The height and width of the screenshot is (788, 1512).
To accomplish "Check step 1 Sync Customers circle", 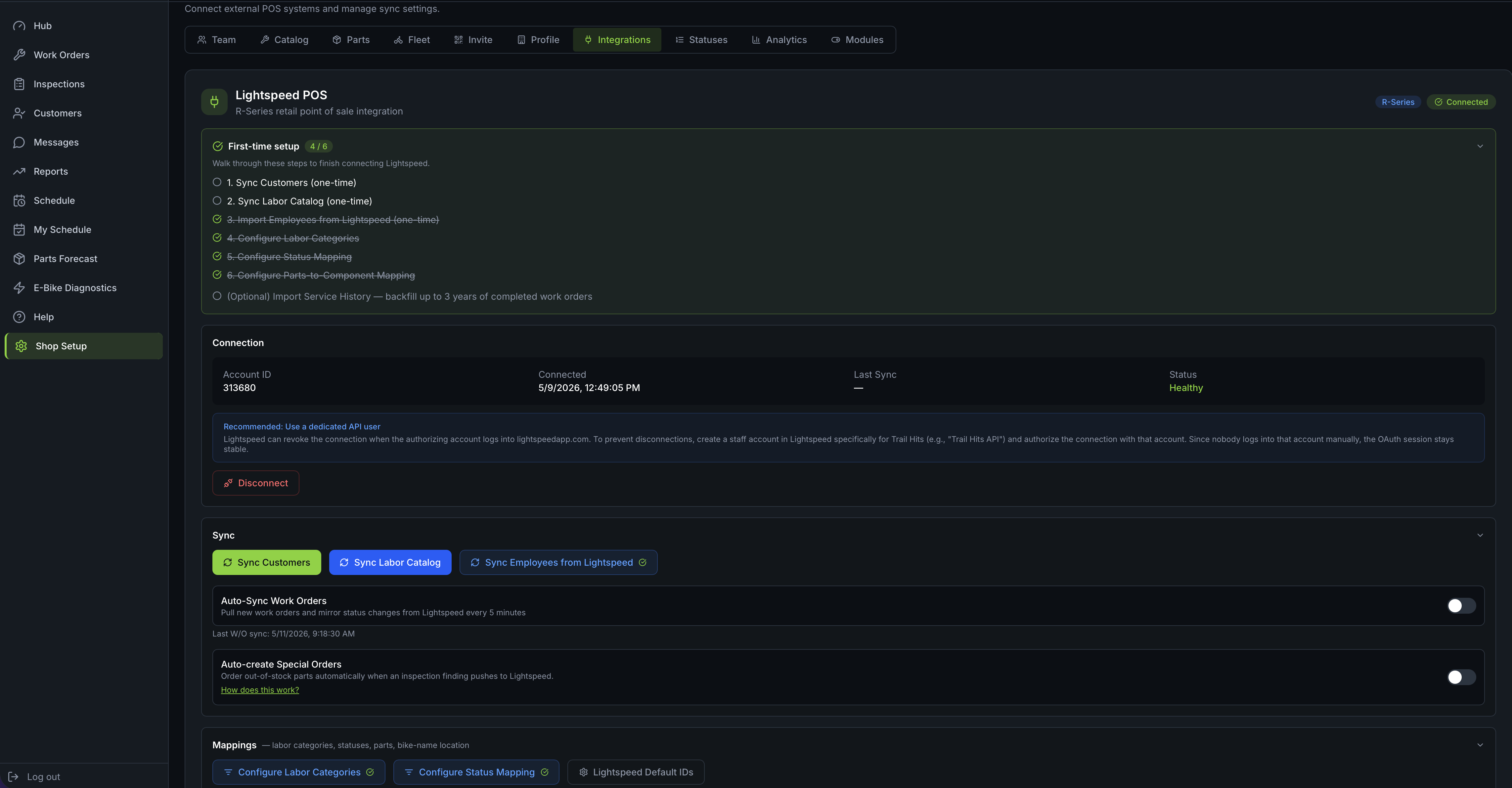I will (x=217, y=183).
